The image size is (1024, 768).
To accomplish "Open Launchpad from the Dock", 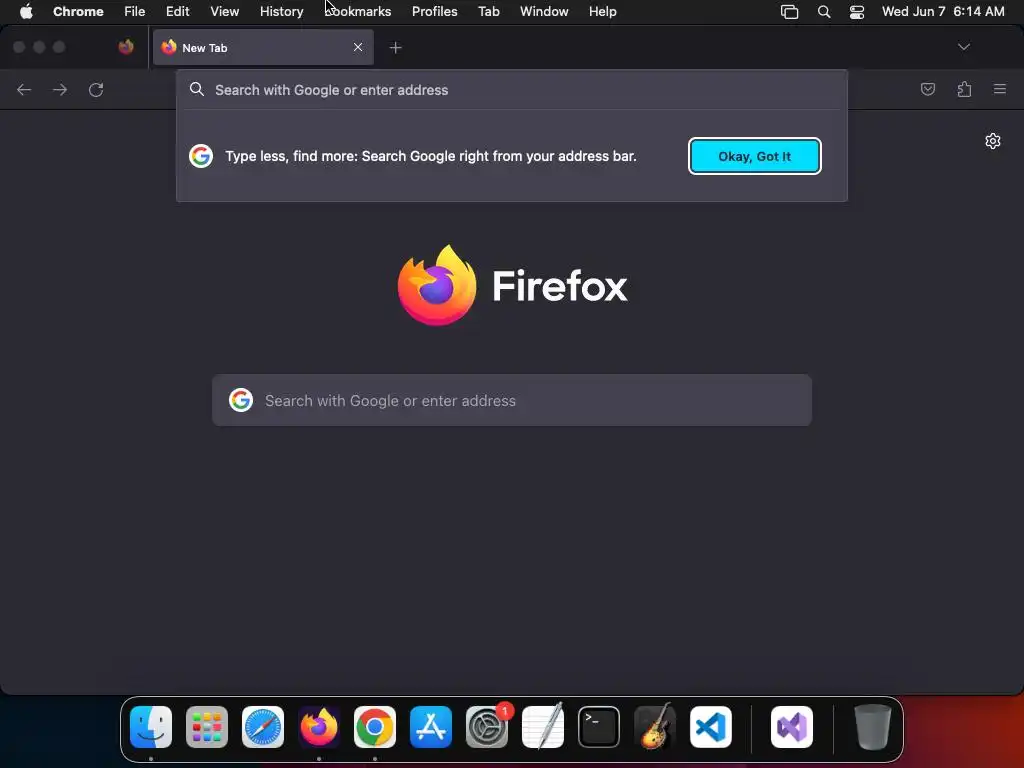I will tap(207, 727).
